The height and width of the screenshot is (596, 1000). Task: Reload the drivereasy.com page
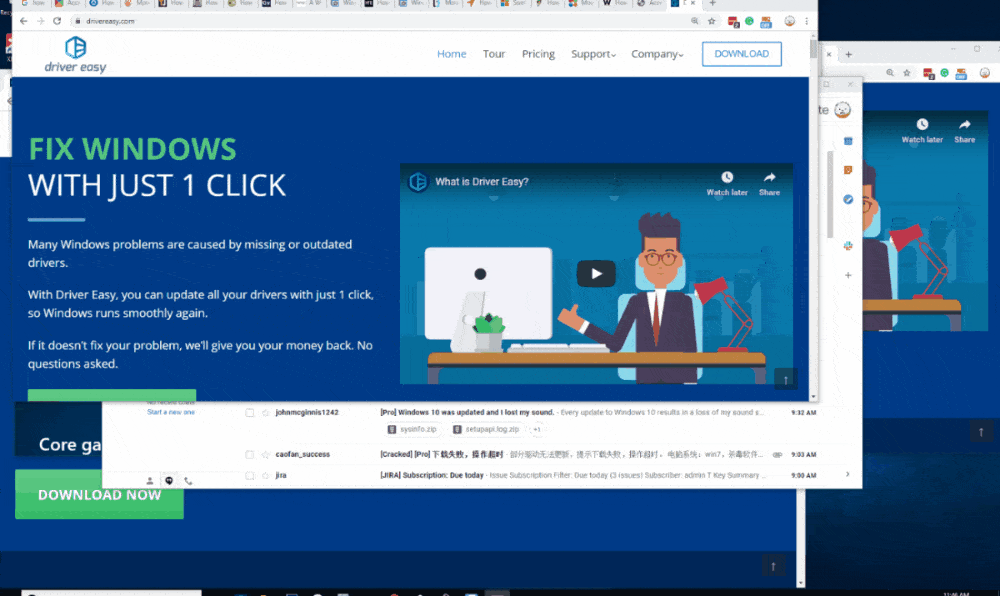[57, 21]
